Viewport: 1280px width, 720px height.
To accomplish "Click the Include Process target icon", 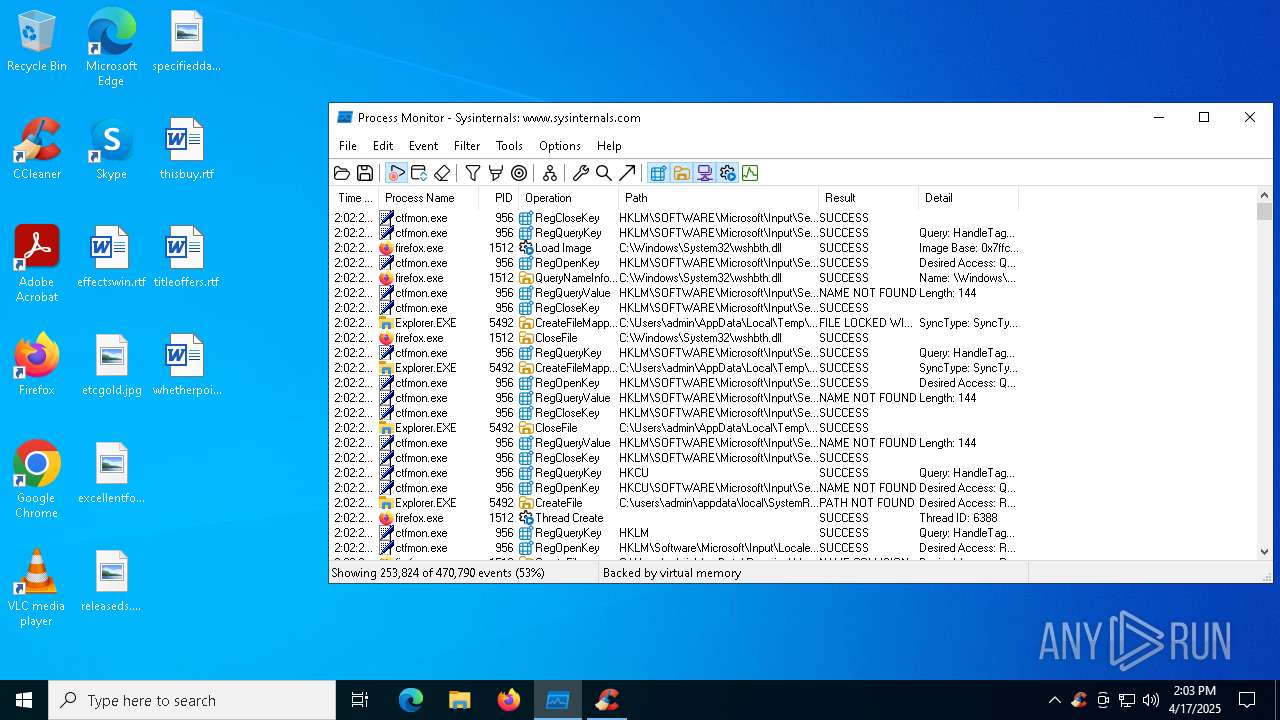I will (519, 173).
